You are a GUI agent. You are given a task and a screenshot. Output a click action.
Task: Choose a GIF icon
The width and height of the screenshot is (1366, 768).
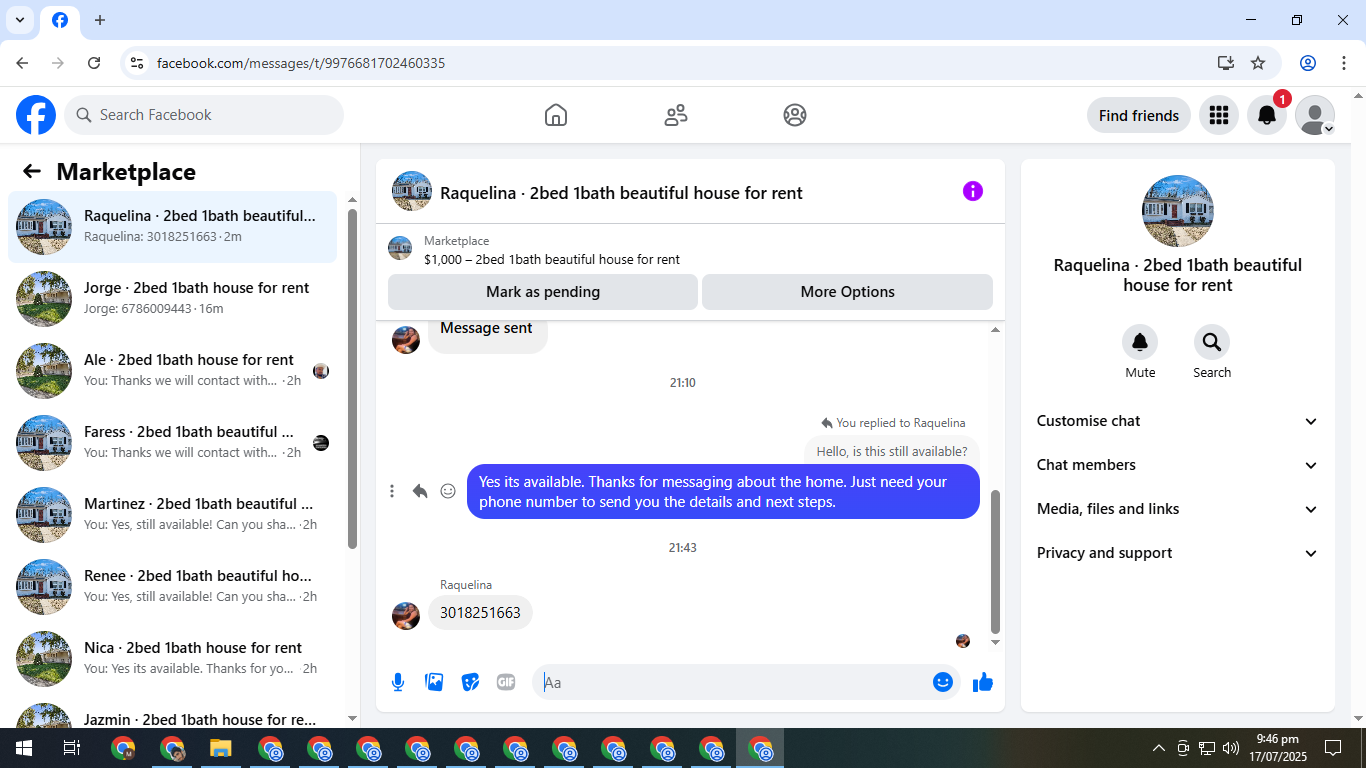click(506, 682)
